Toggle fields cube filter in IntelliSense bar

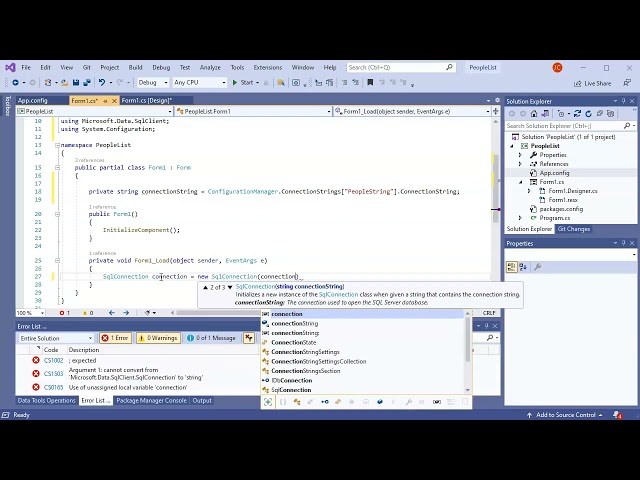[x=380, y=402]
